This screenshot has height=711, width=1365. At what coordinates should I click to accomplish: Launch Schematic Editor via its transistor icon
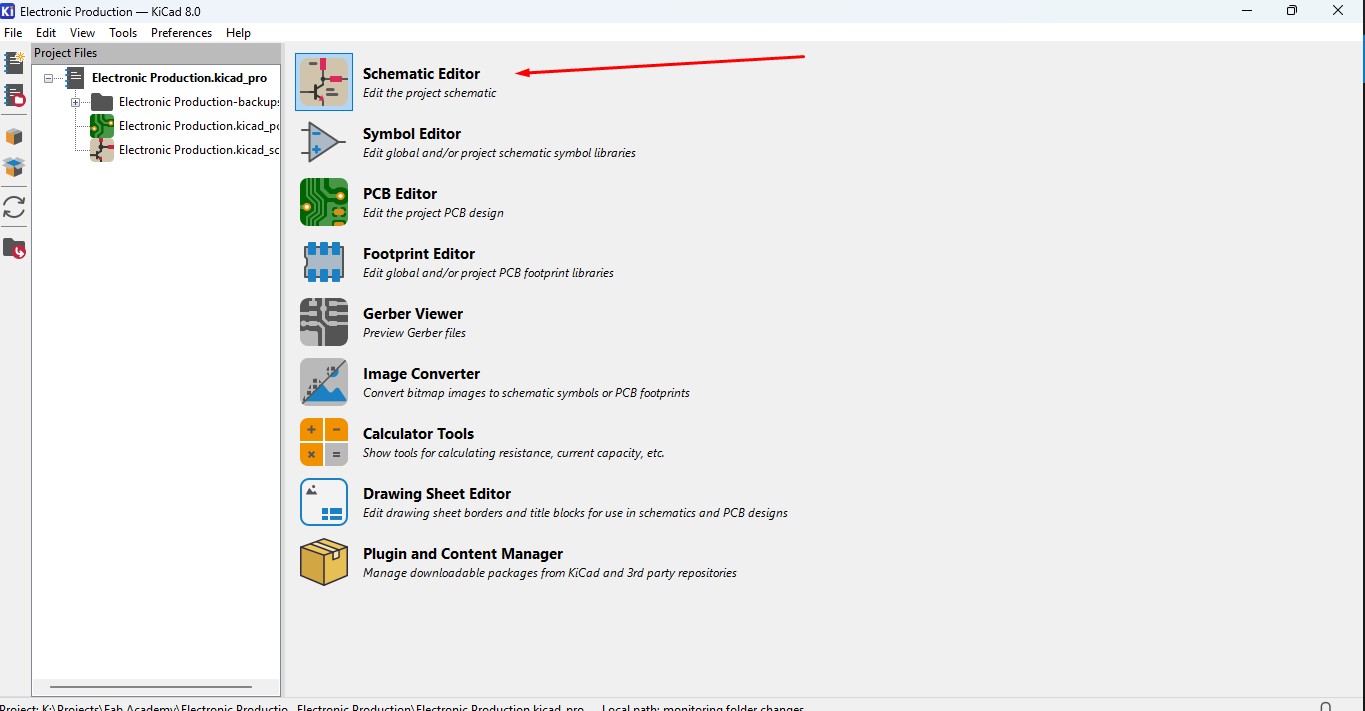pos(324,82)
